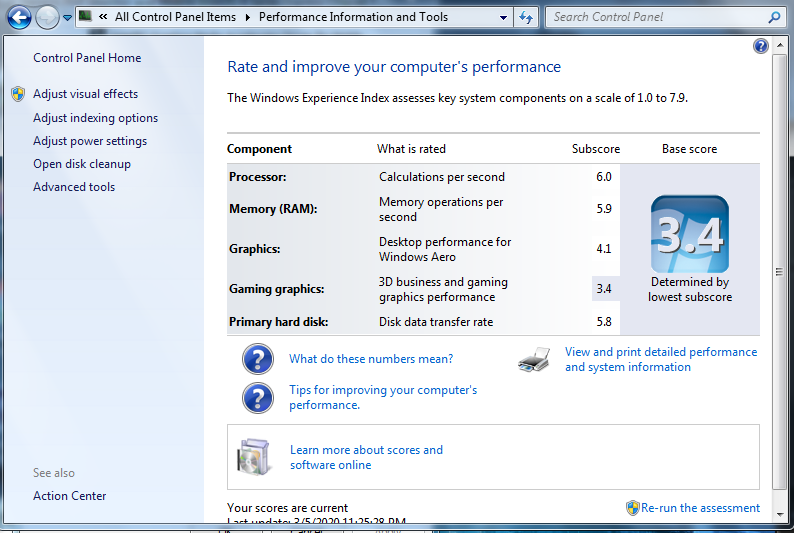Open Adjust indexing options
Viewport: 794px width, 533px height.
pyautogui.click(x=95, y=118)
